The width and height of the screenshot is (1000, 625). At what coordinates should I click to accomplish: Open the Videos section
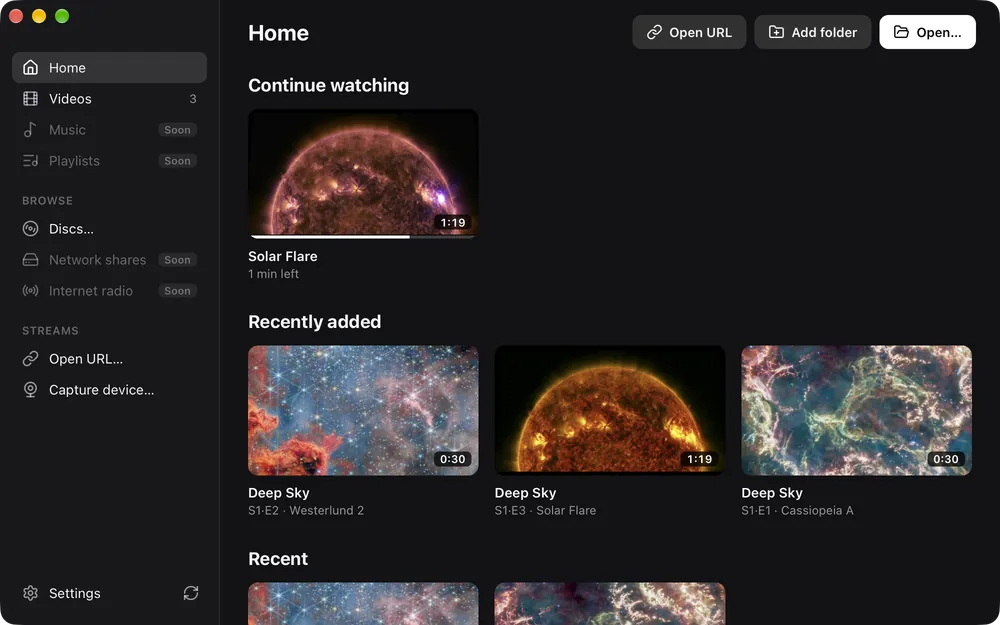click(109, 99)
